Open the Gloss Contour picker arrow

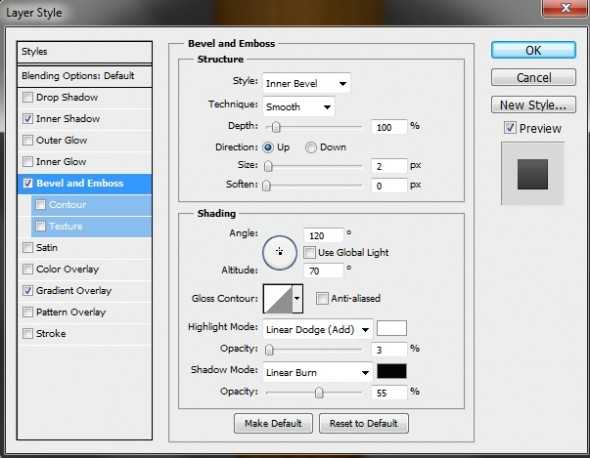297,298
